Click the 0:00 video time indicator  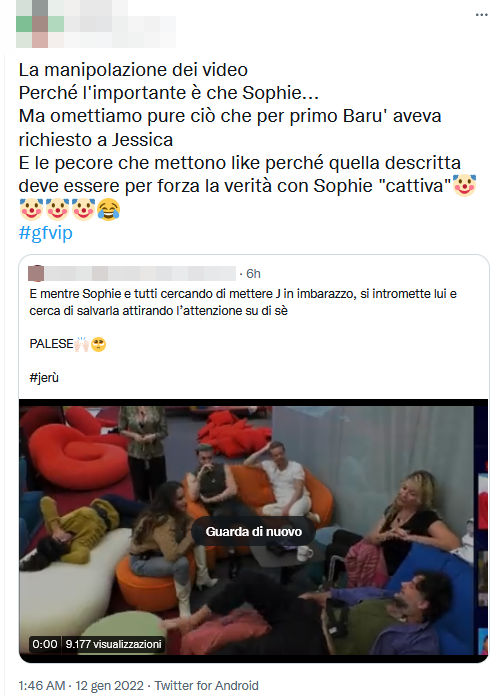tap(45, 644)
